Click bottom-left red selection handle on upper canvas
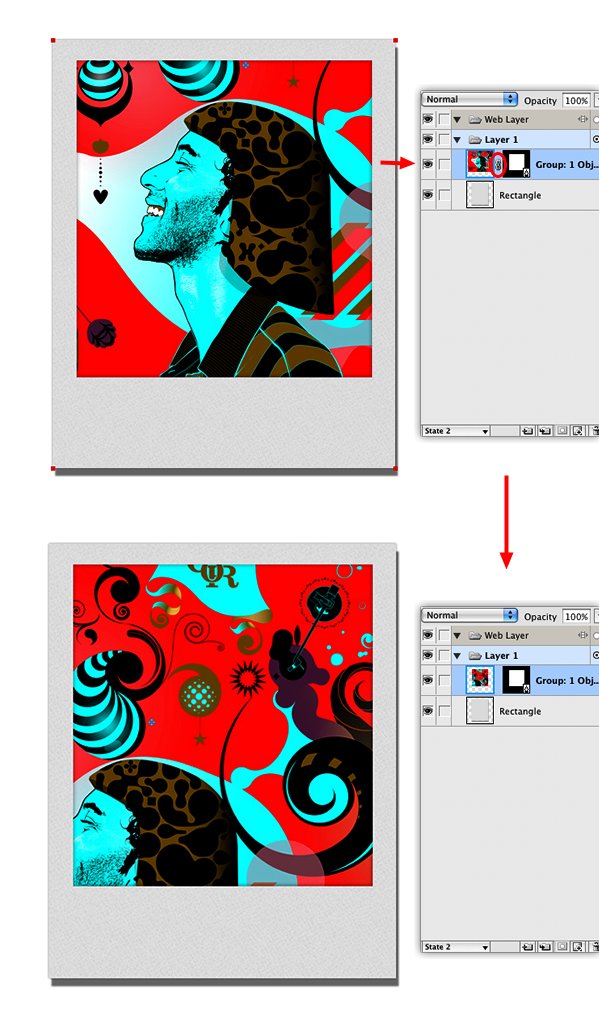The image size is (599, 1036). [53, 468]
